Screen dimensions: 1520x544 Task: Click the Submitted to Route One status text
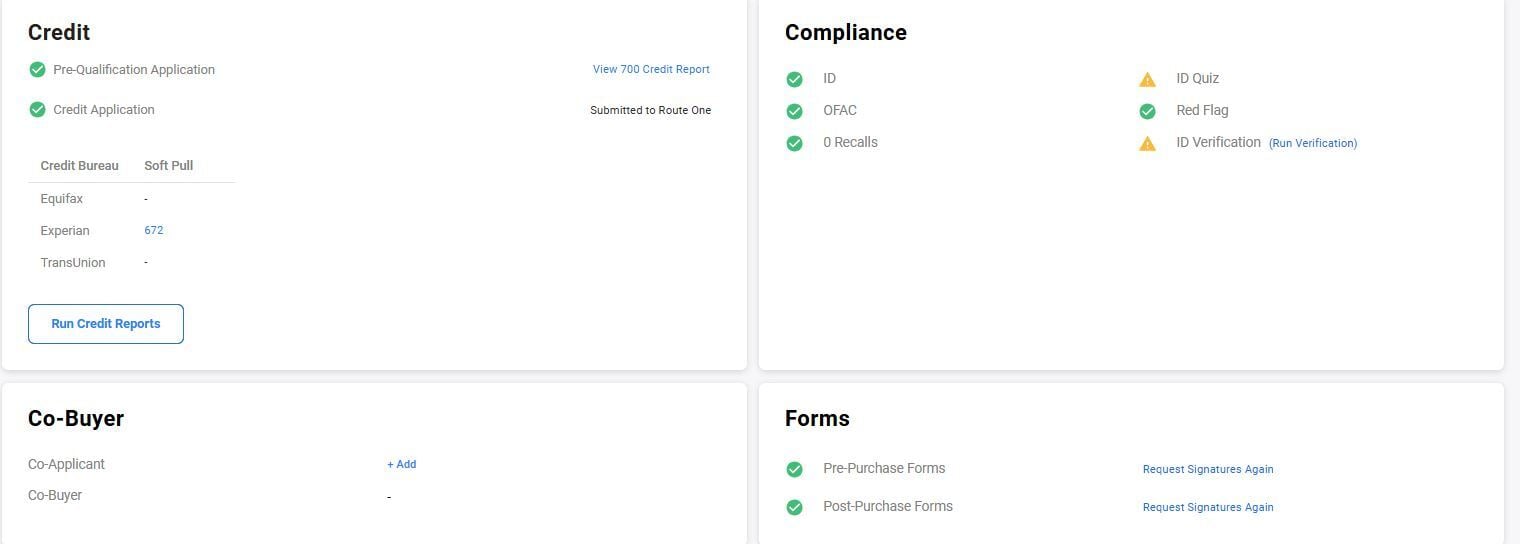point(650,110)
